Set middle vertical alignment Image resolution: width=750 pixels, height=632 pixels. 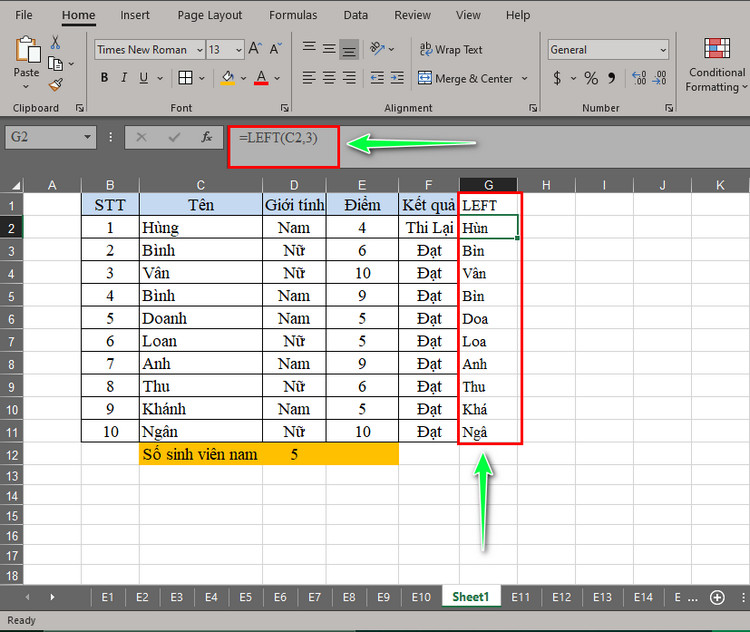tap(329, 49)
